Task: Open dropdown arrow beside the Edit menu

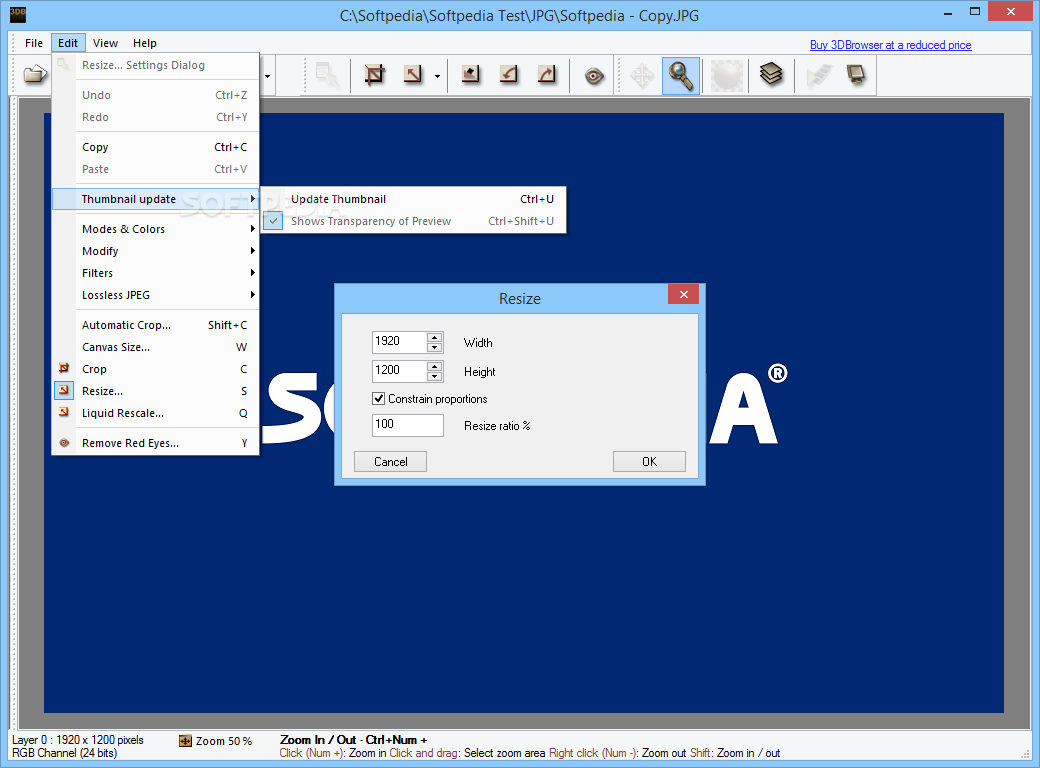Action: click(267, 76)
